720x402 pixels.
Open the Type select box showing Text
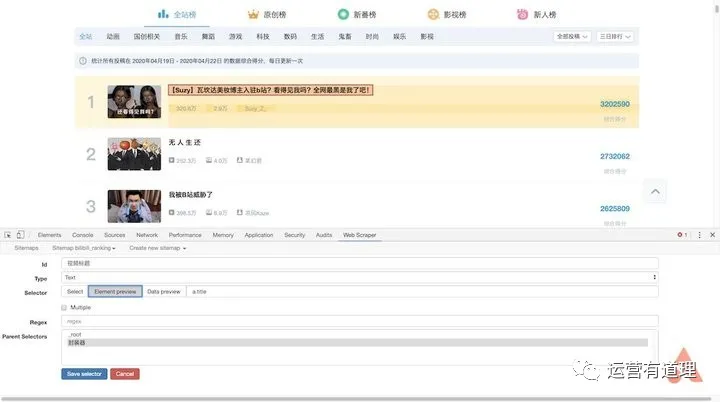(x=360, y=277)
